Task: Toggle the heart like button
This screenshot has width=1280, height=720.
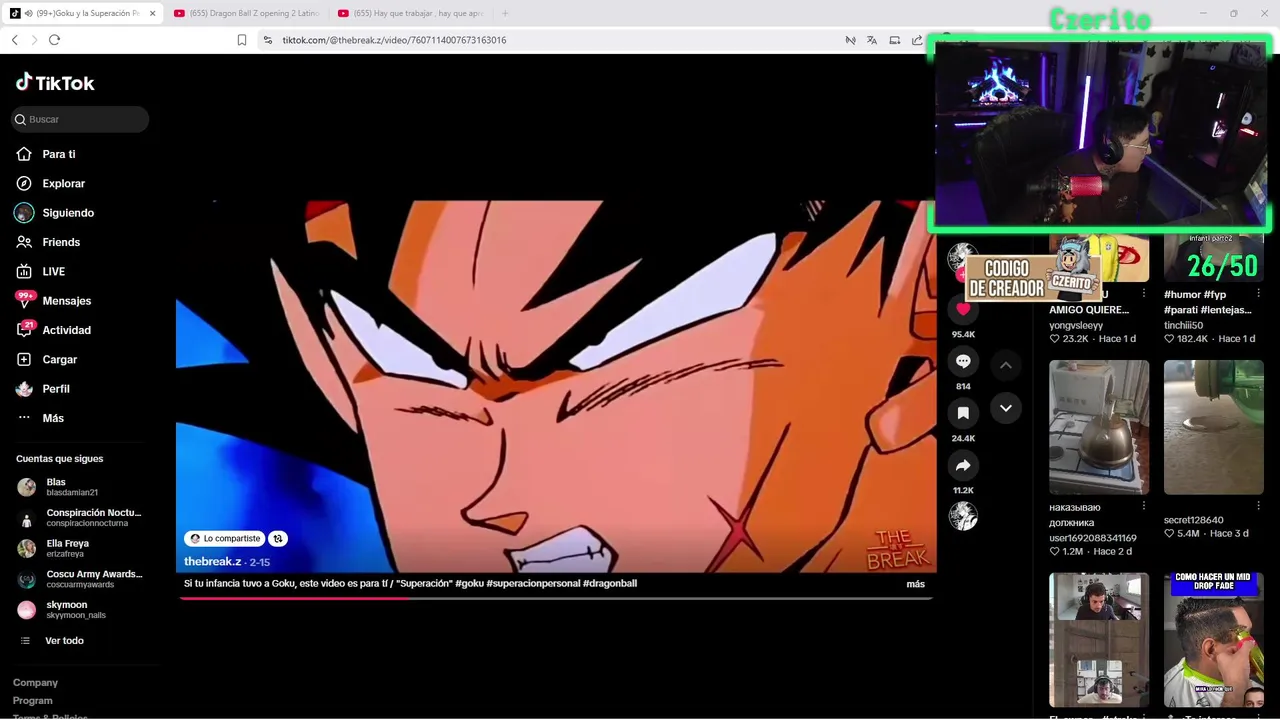Action: click(x=963, y=309)
